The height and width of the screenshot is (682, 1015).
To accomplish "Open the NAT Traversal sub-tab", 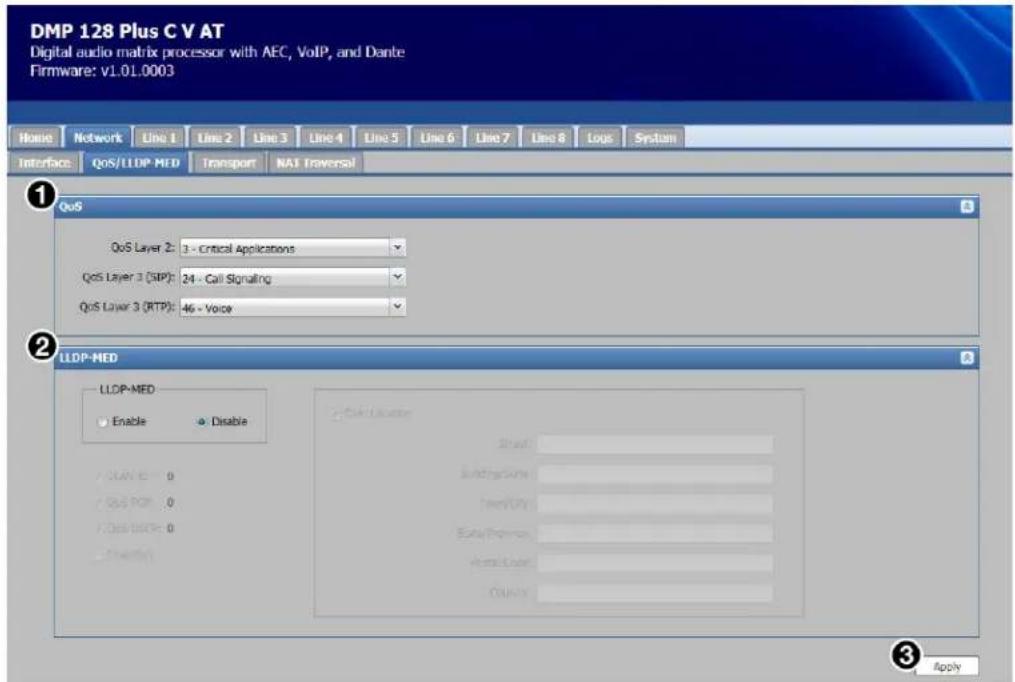I will [x=316, y=163].
